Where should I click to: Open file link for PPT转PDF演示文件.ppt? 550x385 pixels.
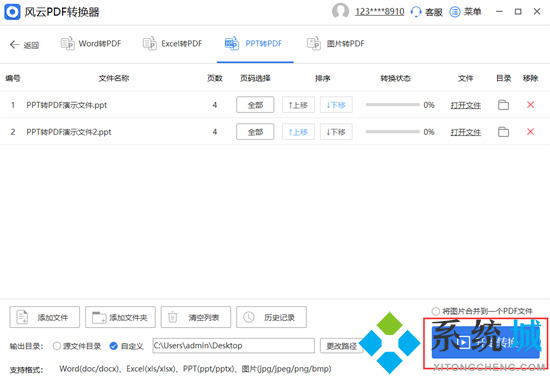click(x=465, y=105)
